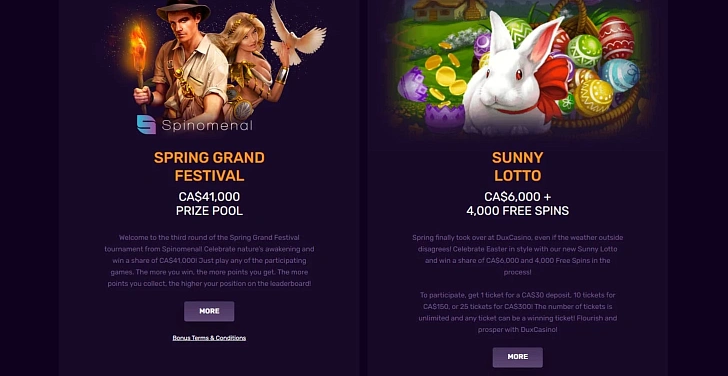
Task: Click the Sunny Lotto ticket deposit paragraph
Action: (518, 312)
